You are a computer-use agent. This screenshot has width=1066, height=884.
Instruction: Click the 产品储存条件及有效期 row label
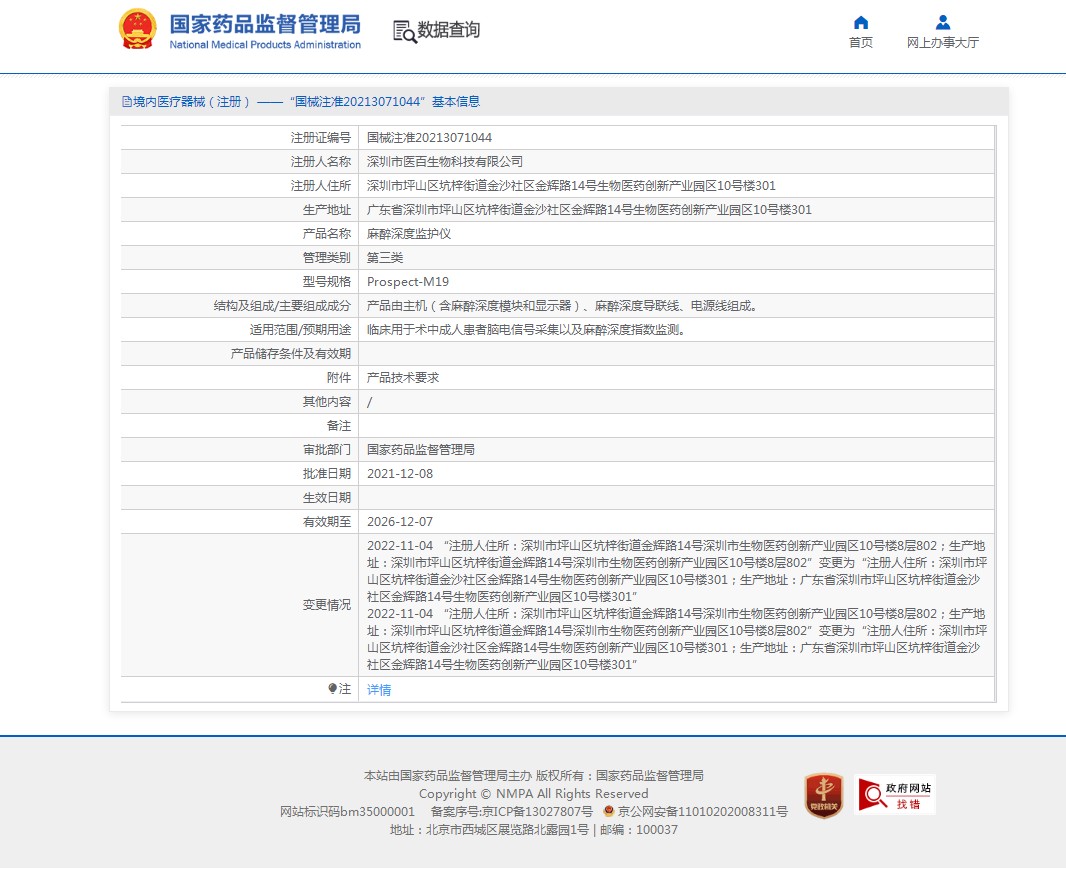pos(290,354)
